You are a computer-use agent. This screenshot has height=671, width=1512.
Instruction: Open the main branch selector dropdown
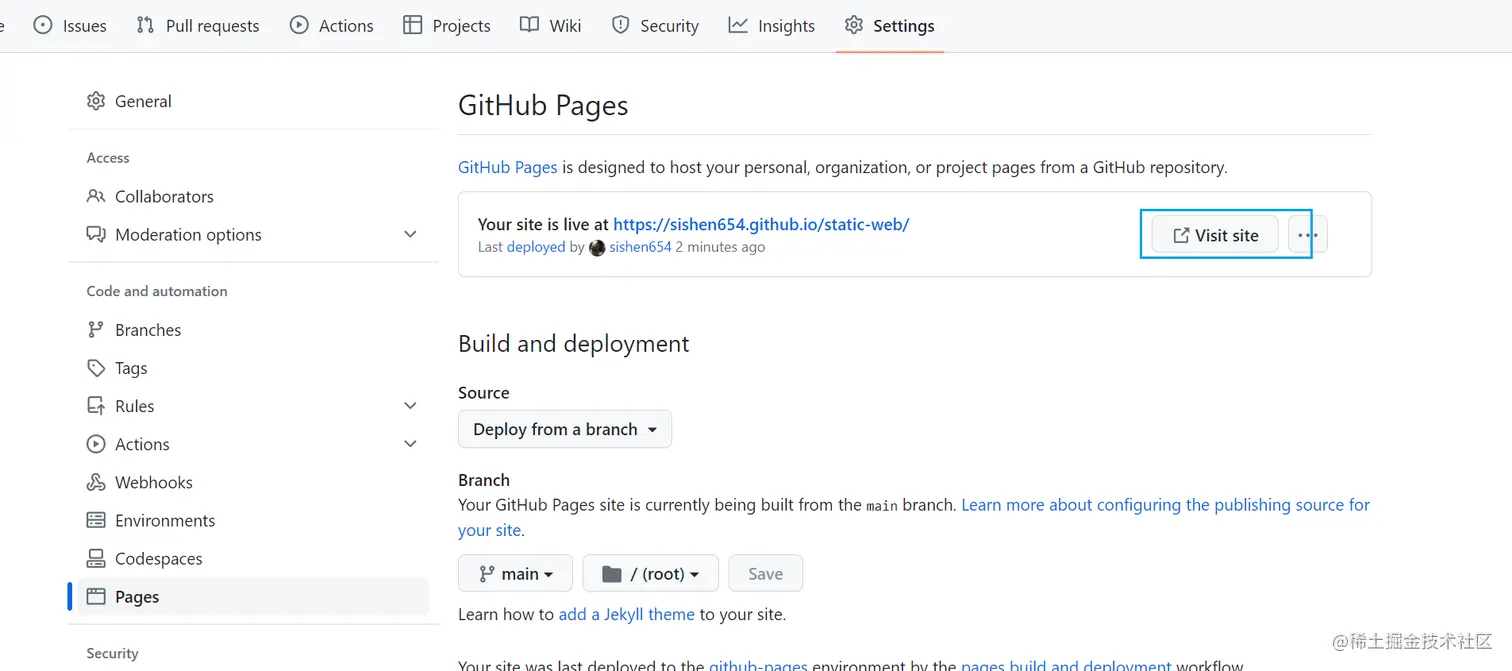pyautogui.click(x=515, y=573)
